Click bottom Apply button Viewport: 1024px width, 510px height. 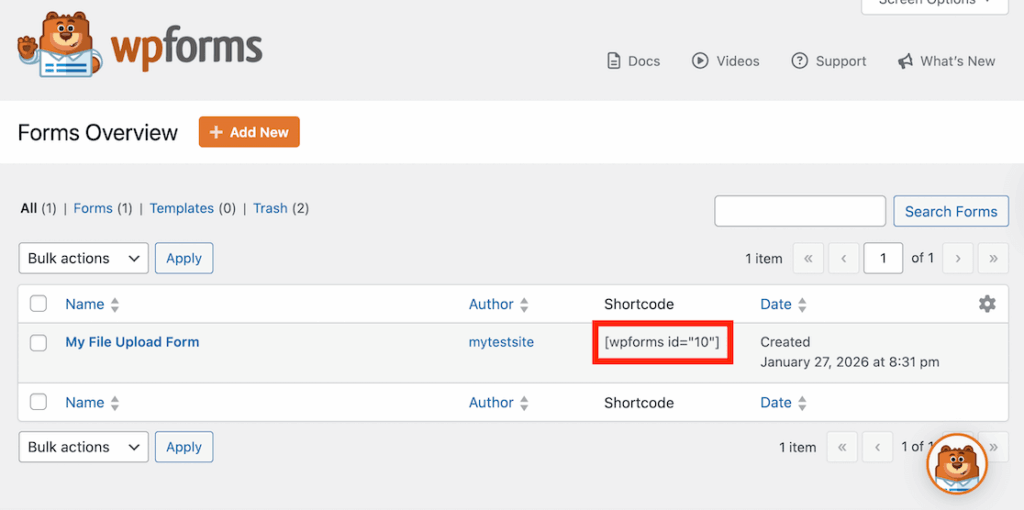point(184,447)
